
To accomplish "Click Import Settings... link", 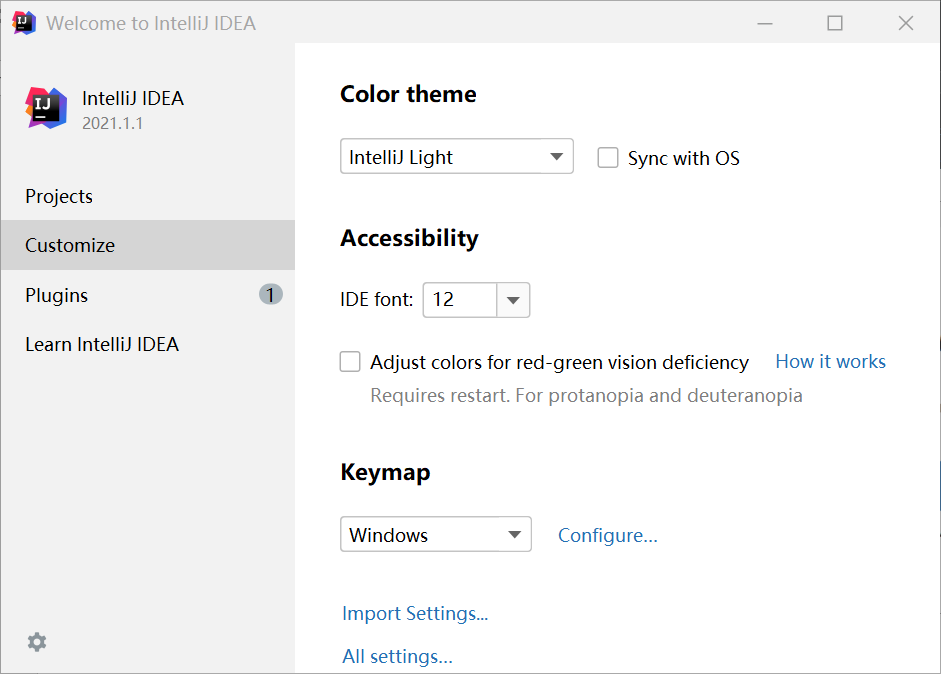I will click(x=415, y=613).
